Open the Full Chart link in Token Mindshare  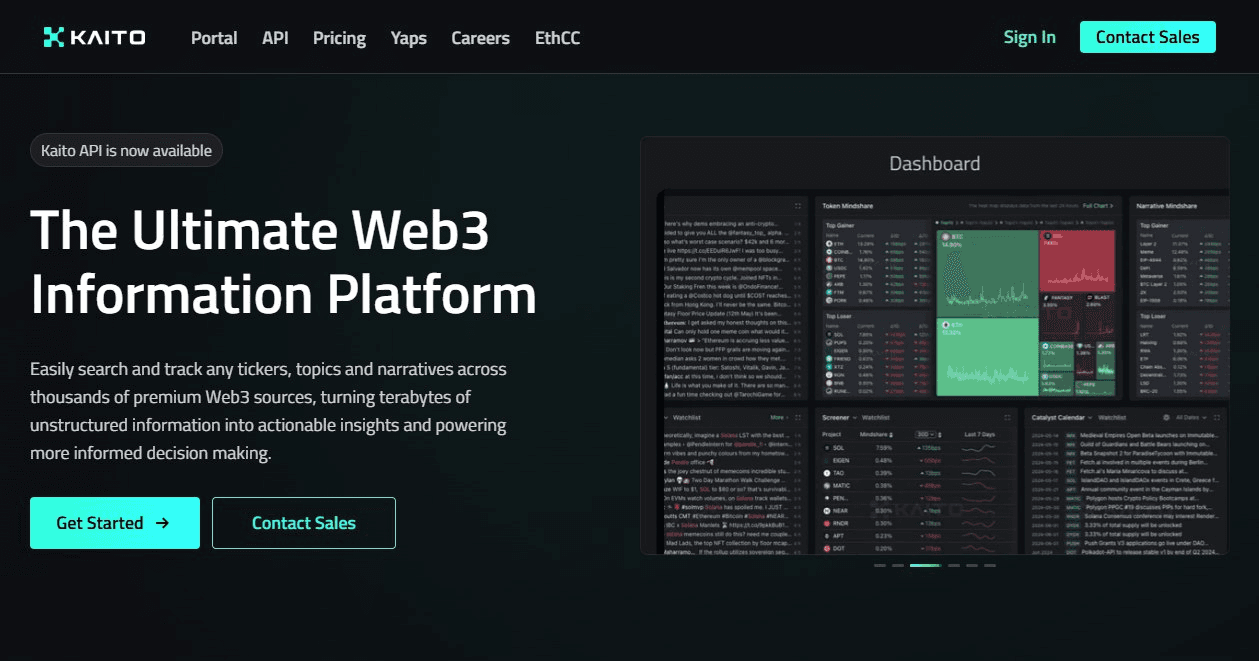pyautogui.click(x=1098, y=206)
